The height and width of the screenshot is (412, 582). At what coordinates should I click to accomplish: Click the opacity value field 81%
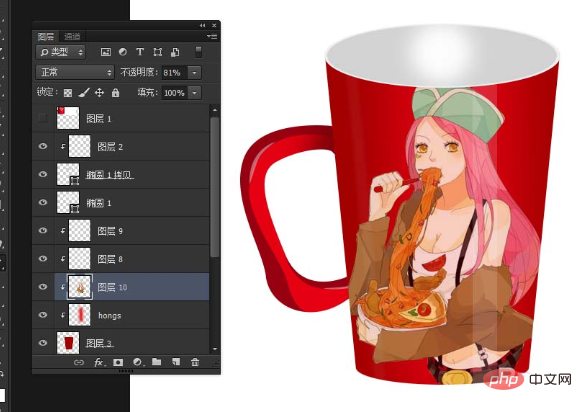[x=174, y=73]
